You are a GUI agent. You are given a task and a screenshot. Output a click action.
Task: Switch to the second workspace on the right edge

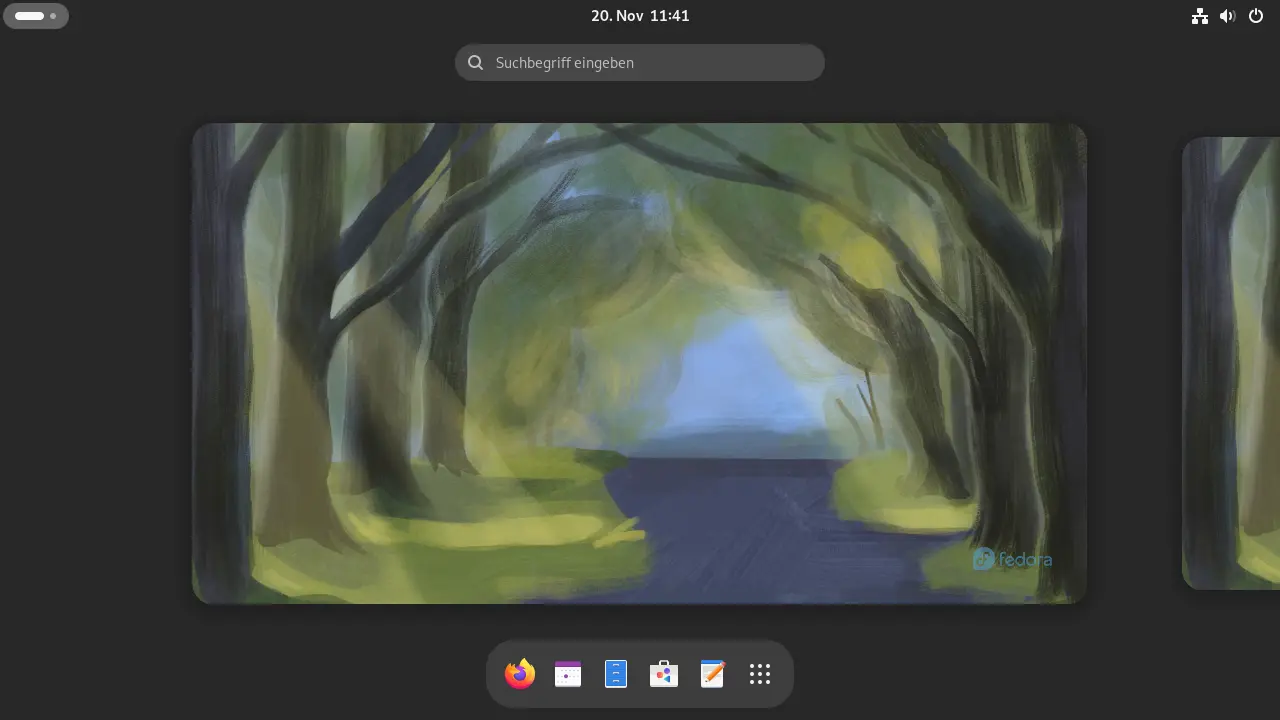(x=1232, y=362)
